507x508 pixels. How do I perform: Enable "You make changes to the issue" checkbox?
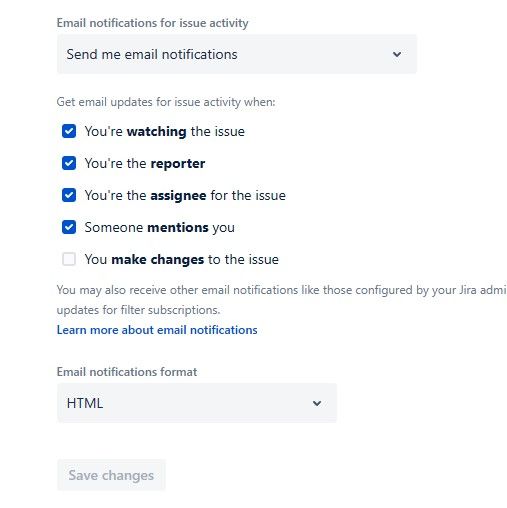coord(69,259)
